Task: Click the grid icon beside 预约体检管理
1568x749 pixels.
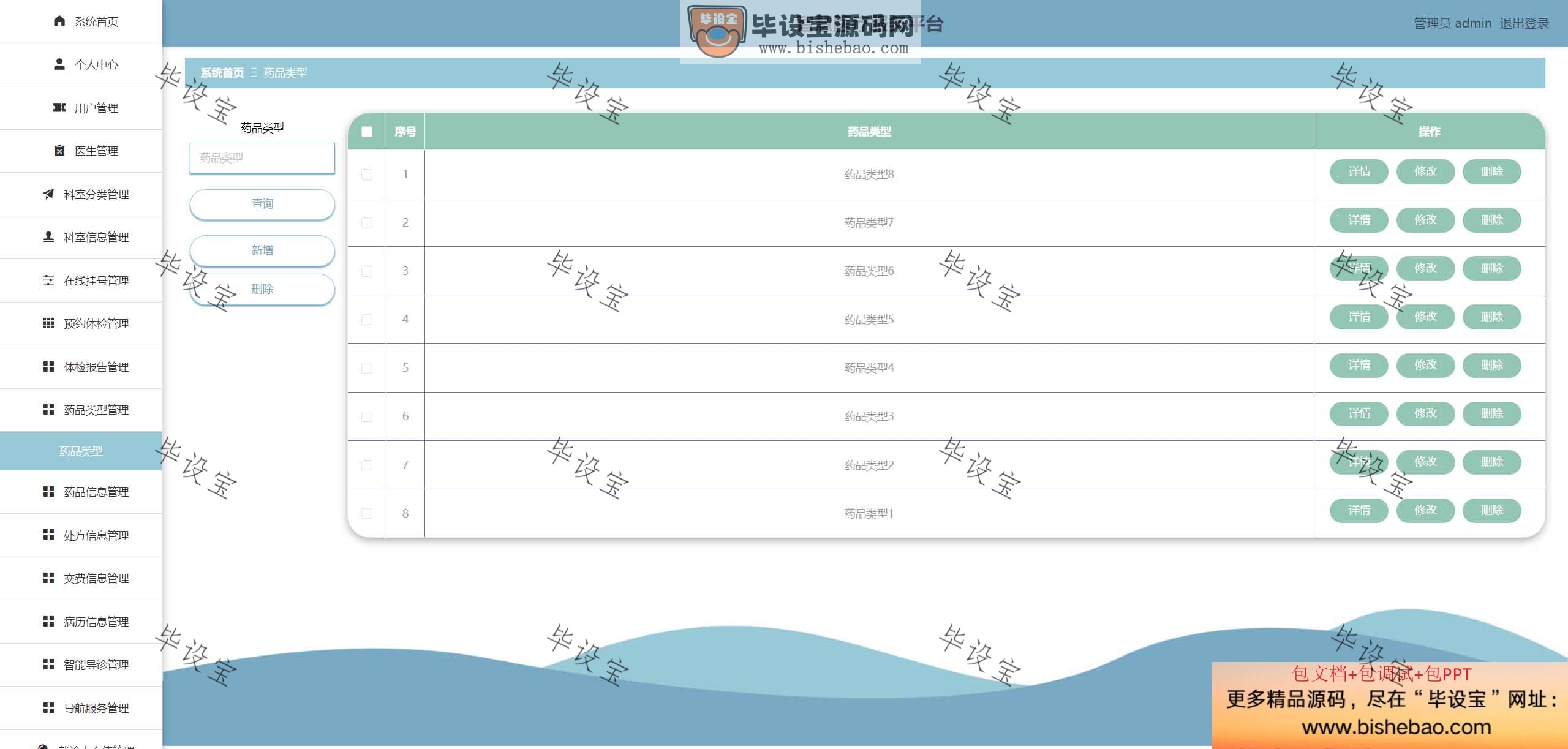Action: tap(48, 323)
